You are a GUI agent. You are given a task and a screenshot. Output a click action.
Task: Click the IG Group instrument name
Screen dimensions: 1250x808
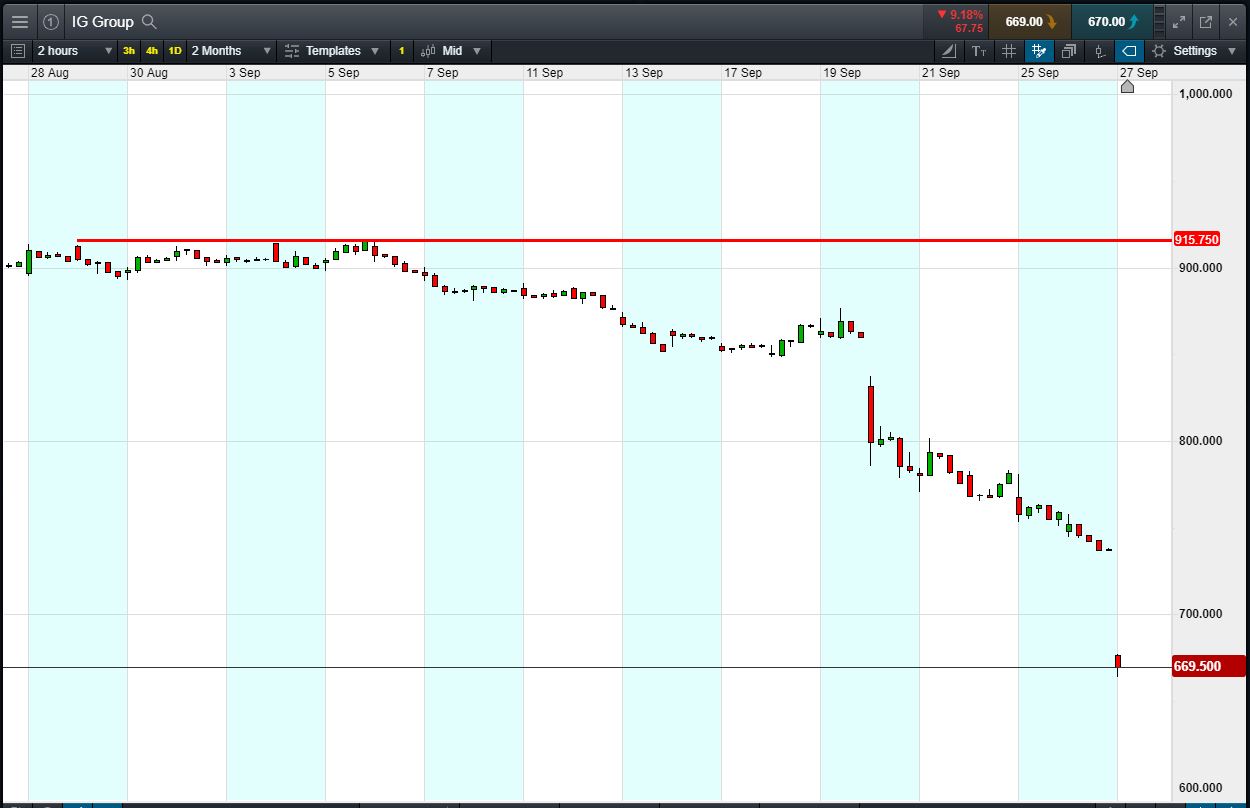pos(102,21)
